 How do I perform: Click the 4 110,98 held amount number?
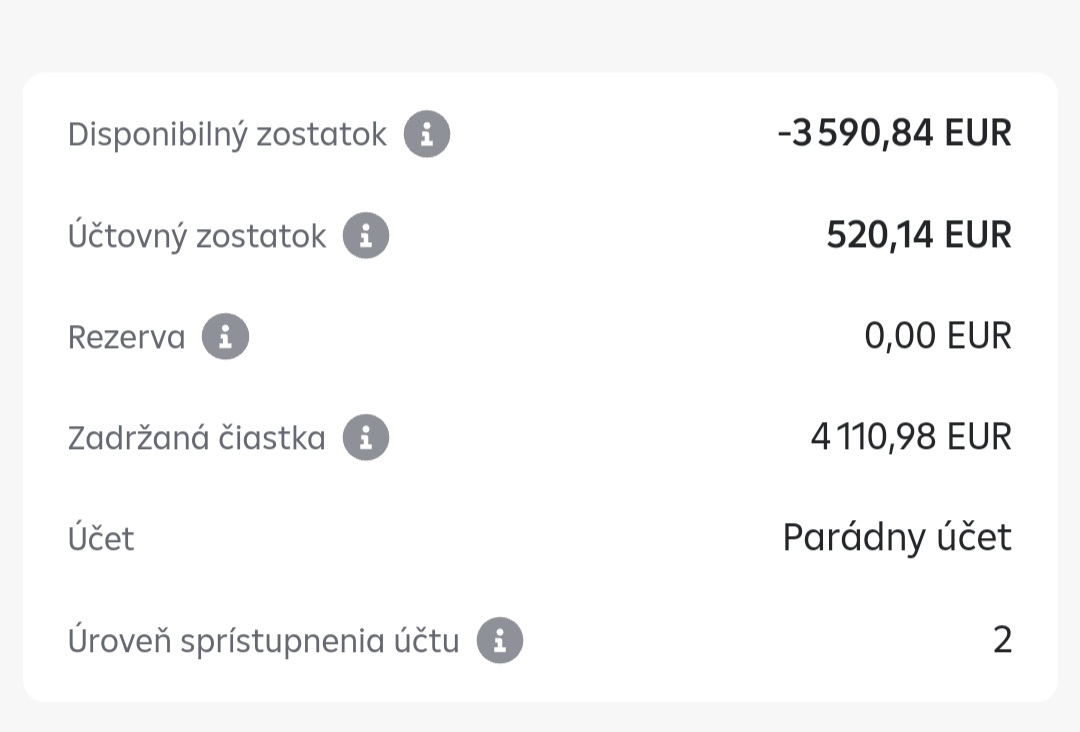point(871,437)
